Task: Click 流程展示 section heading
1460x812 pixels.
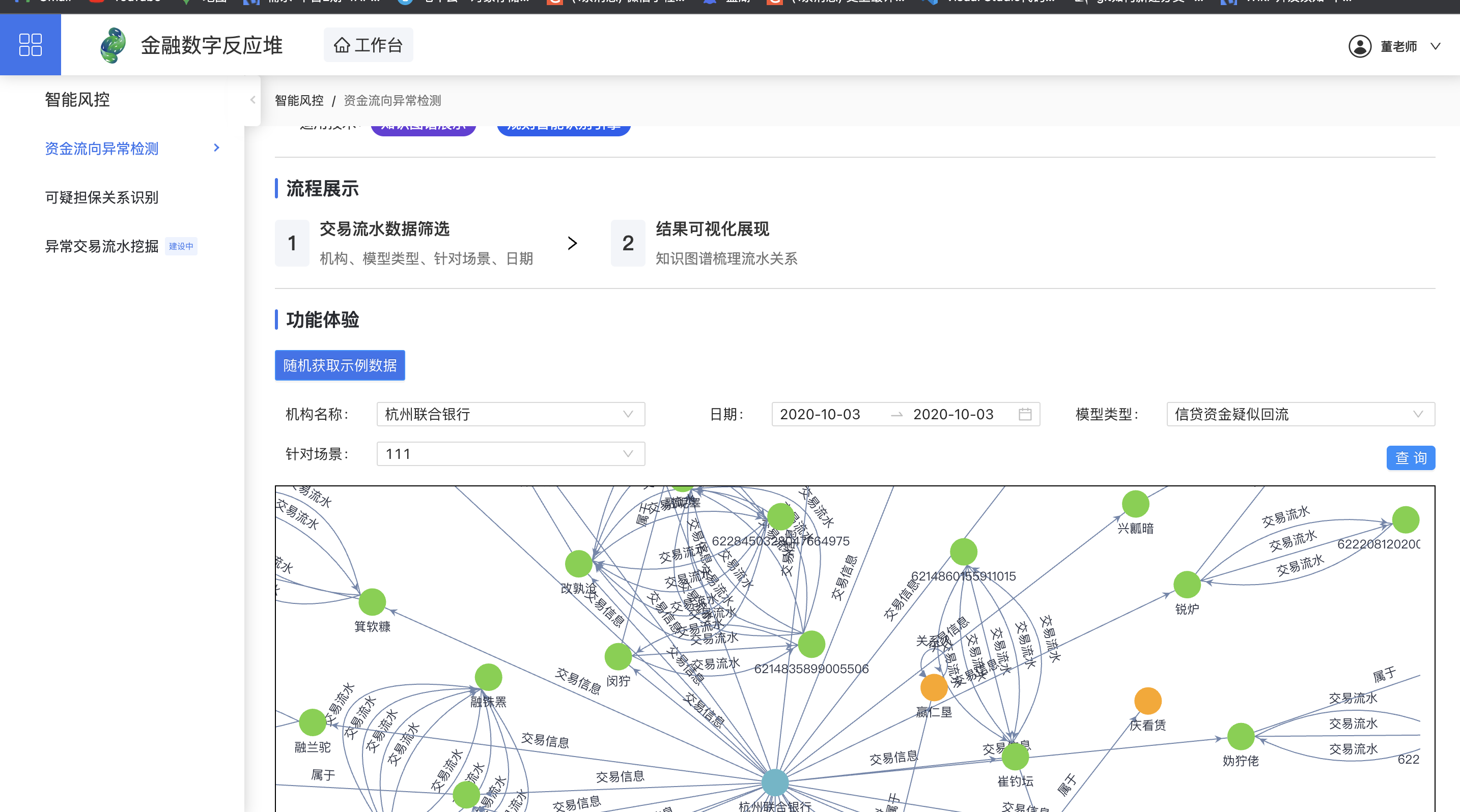Action: point(322,189)
